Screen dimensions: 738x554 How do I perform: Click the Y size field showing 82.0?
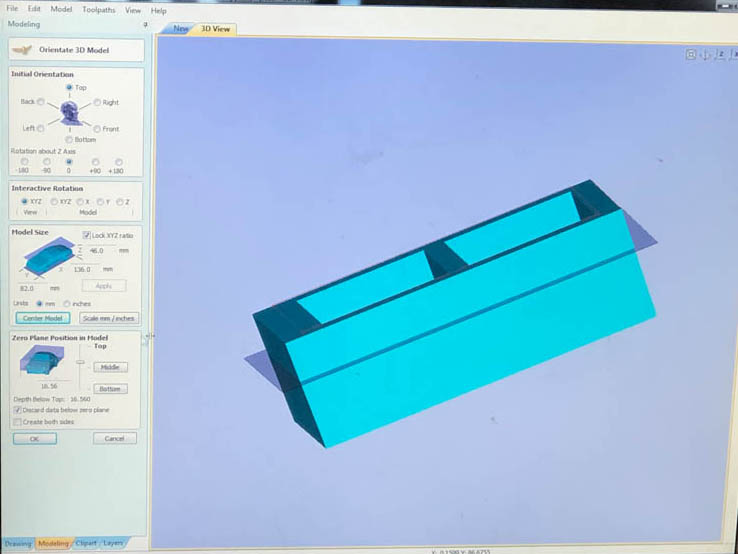[x=32, y=288]
